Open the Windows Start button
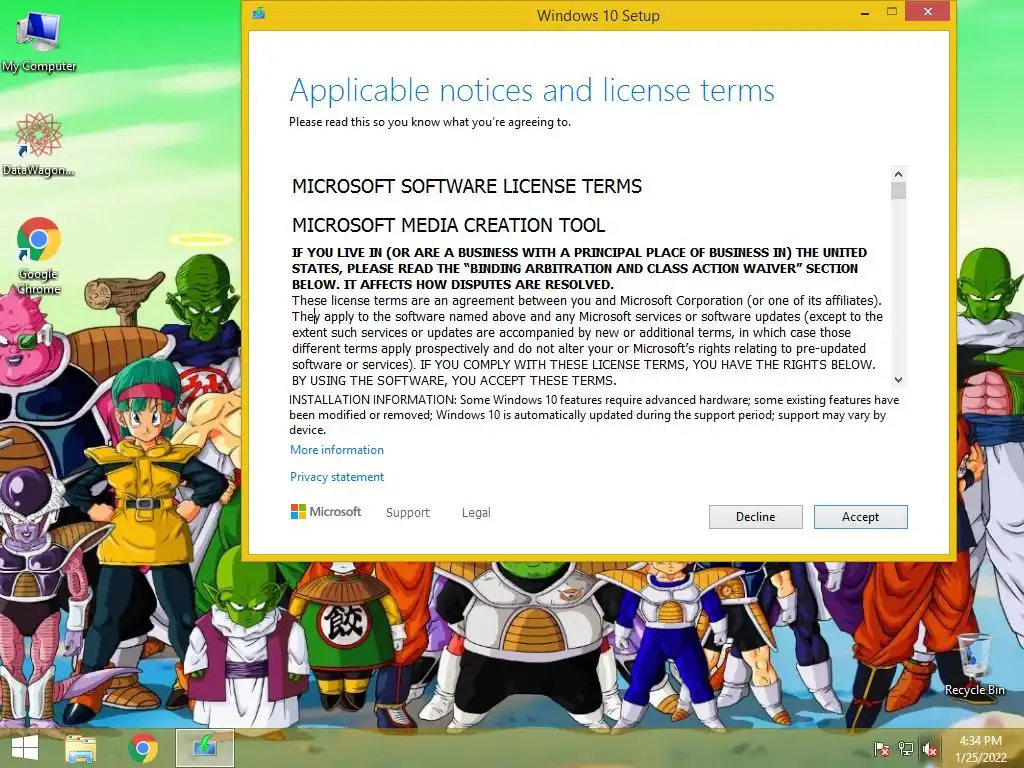Screen dimensions: 1024x768 (x=25, y=748)
